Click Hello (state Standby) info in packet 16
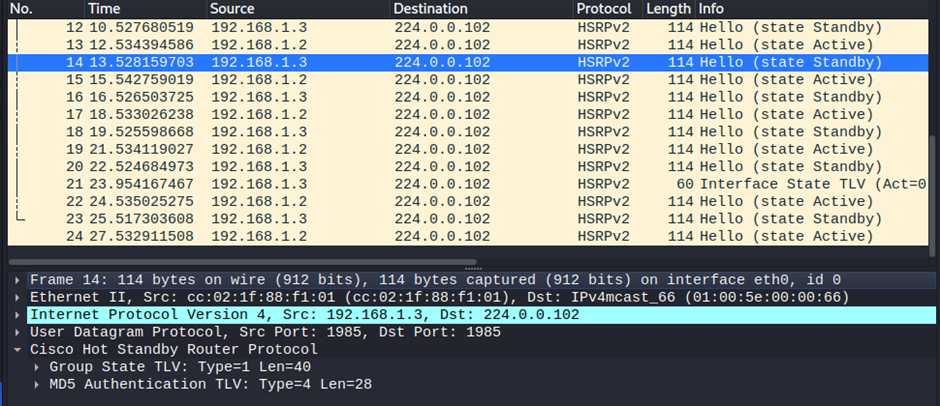 tap(791, 97)
